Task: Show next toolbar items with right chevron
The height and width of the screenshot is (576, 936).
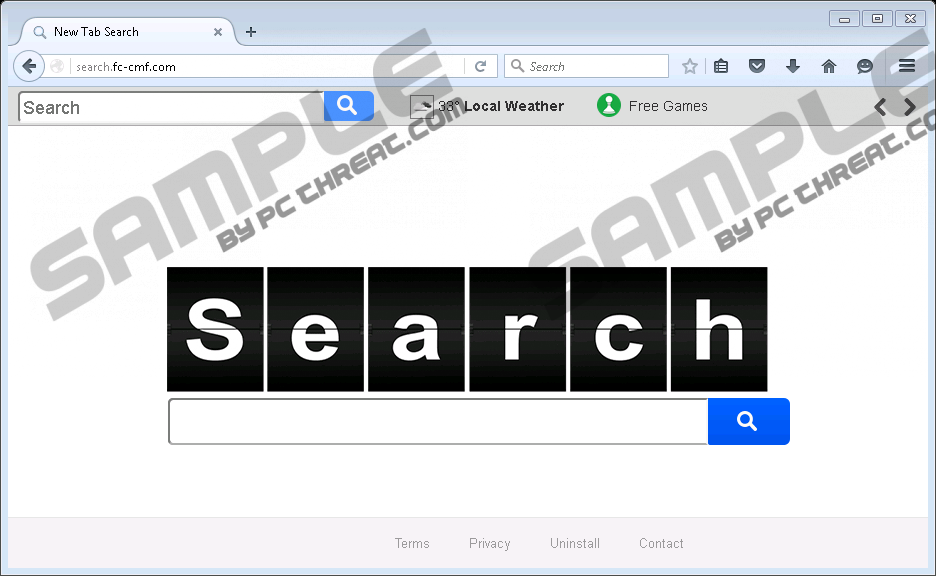Action: tap(909, 107)
